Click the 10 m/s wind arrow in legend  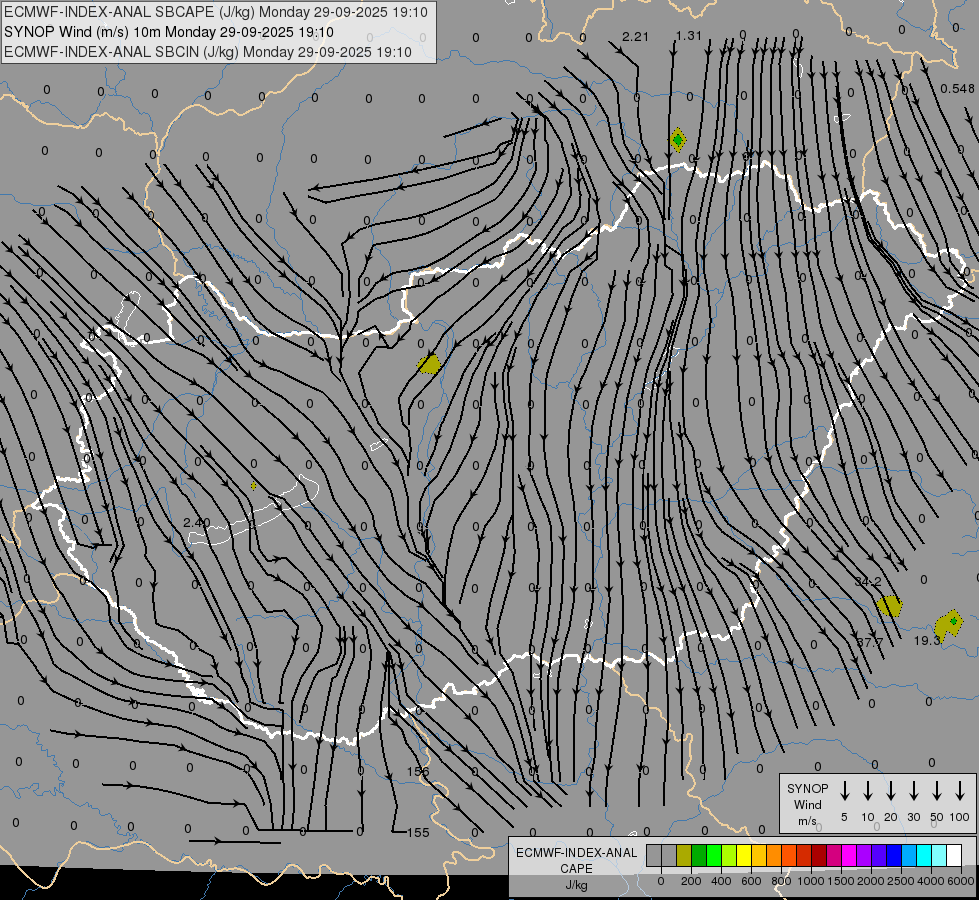pos(868,791)
